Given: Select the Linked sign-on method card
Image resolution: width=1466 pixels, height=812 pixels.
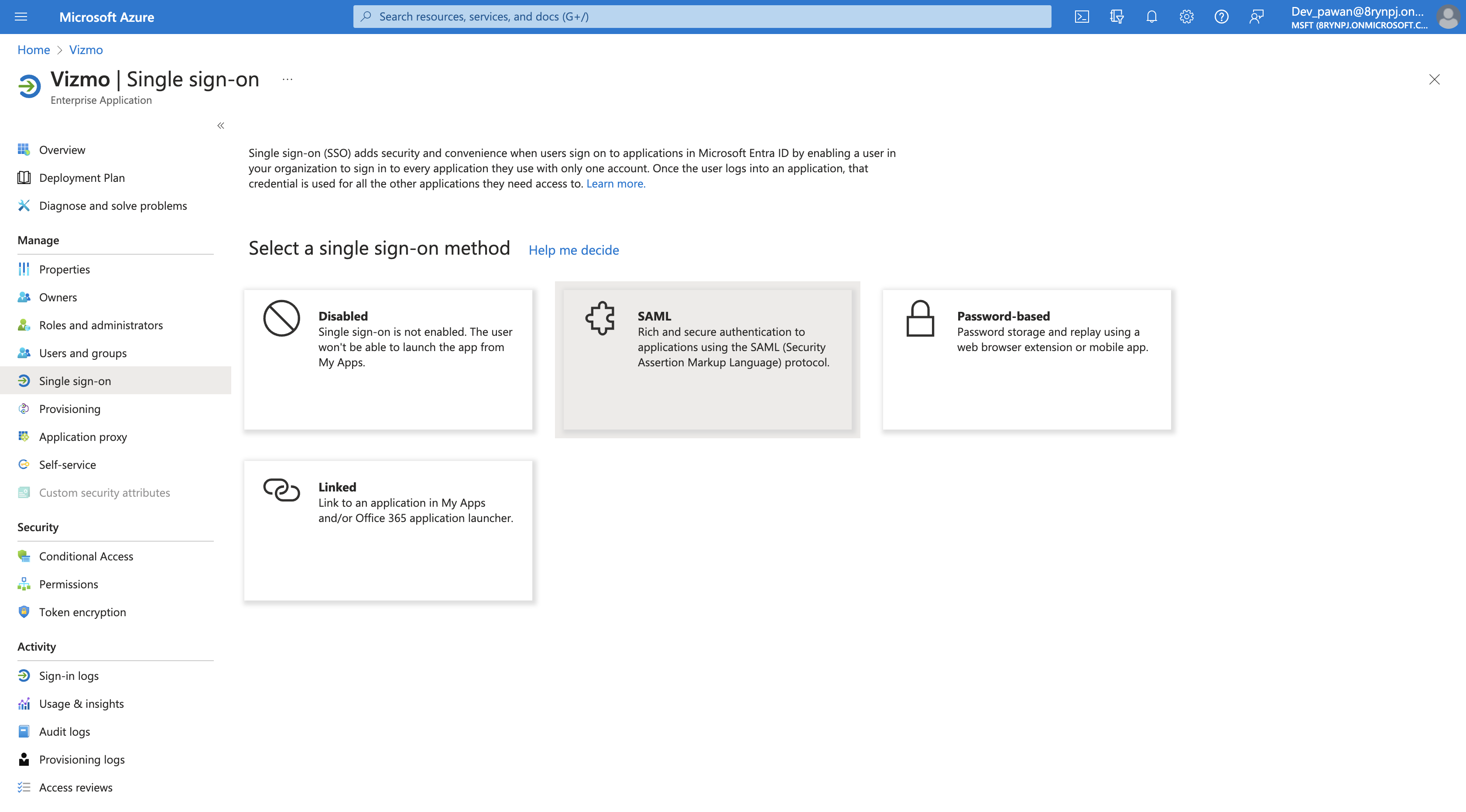Looking at the screenshot, I should 388,531.
